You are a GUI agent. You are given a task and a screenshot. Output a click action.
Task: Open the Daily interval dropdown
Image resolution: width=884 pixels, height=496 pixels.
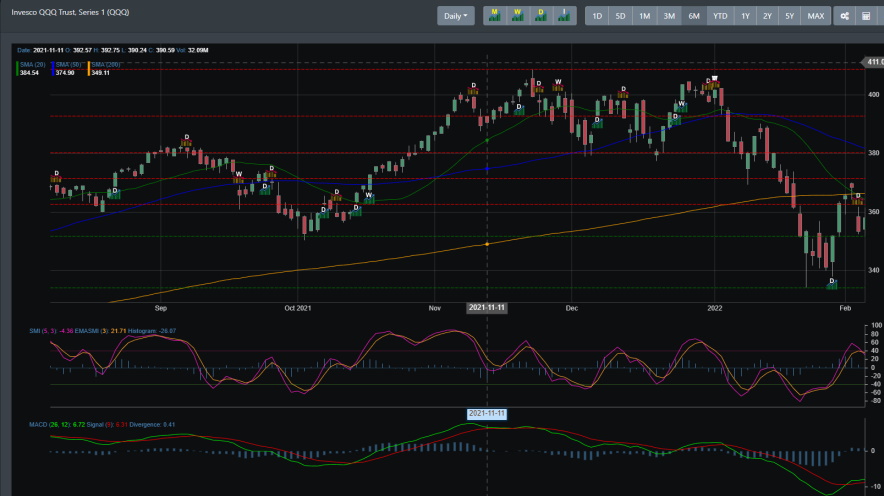(456, 16)
